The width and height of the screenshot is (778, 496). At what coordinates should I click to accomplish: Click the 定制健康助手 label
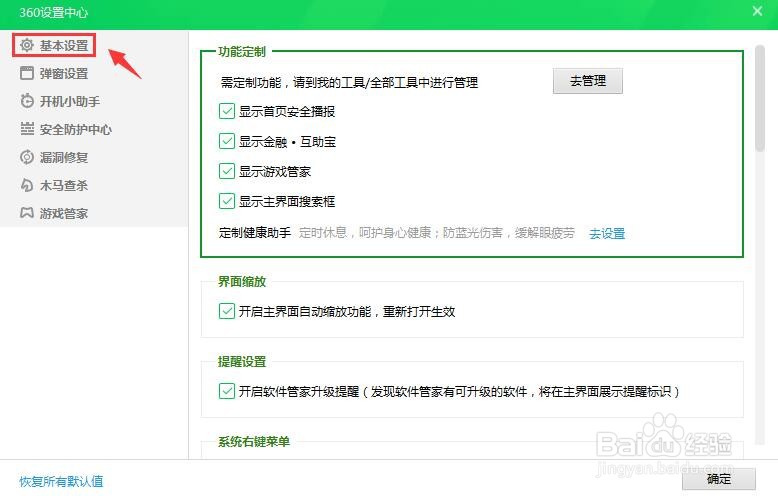(x=255, y=232)
